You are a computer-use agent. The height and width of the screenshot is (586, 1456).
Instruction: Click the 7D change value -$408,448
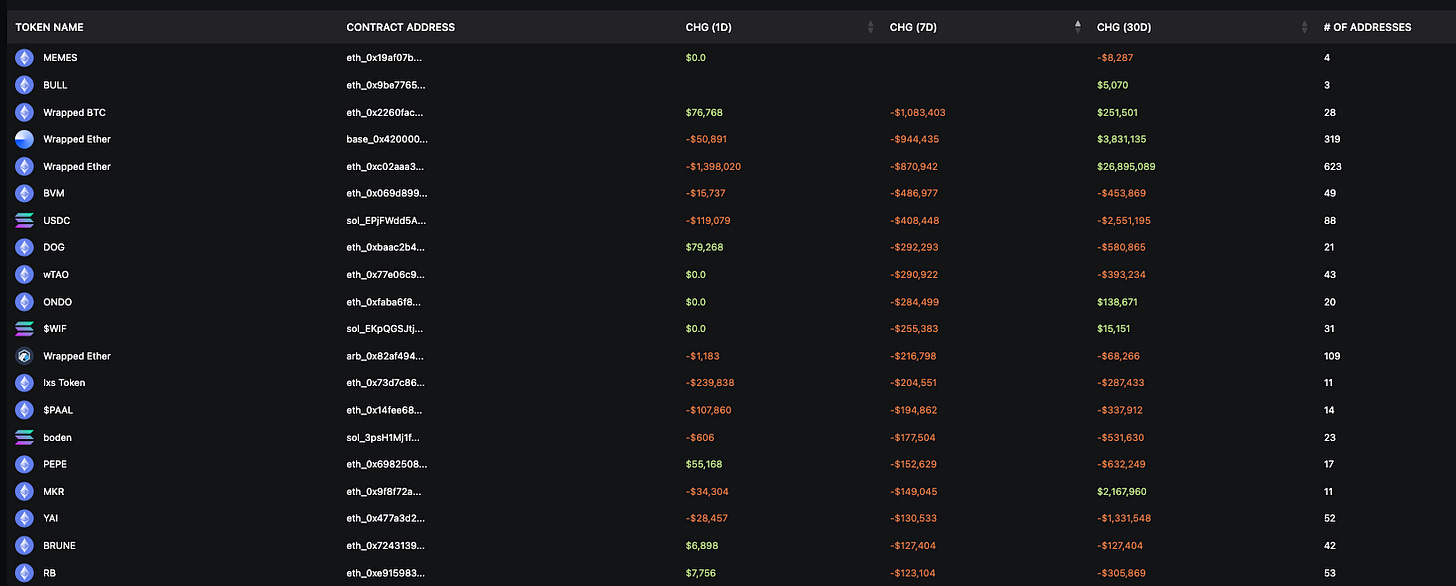914,221
